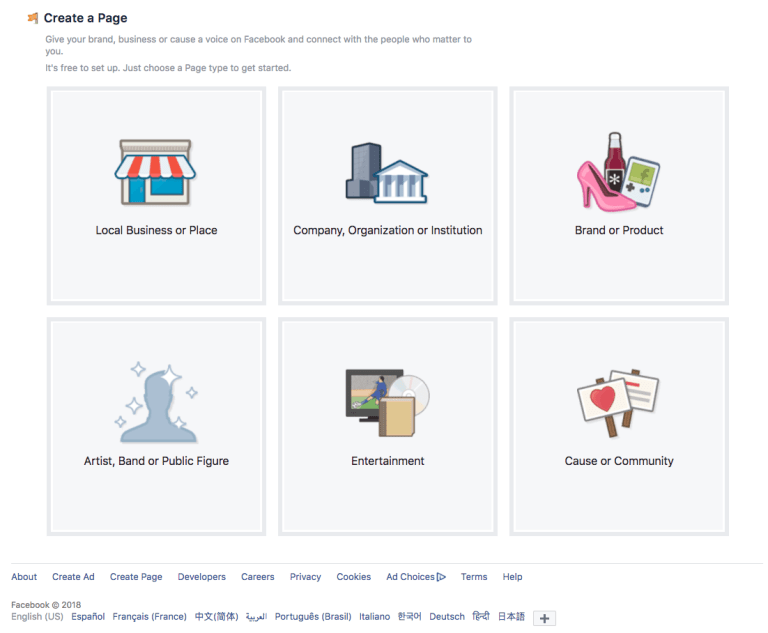
Task: Switch language to 日本語
Action: pyautogui.click(x=511, y=616)
